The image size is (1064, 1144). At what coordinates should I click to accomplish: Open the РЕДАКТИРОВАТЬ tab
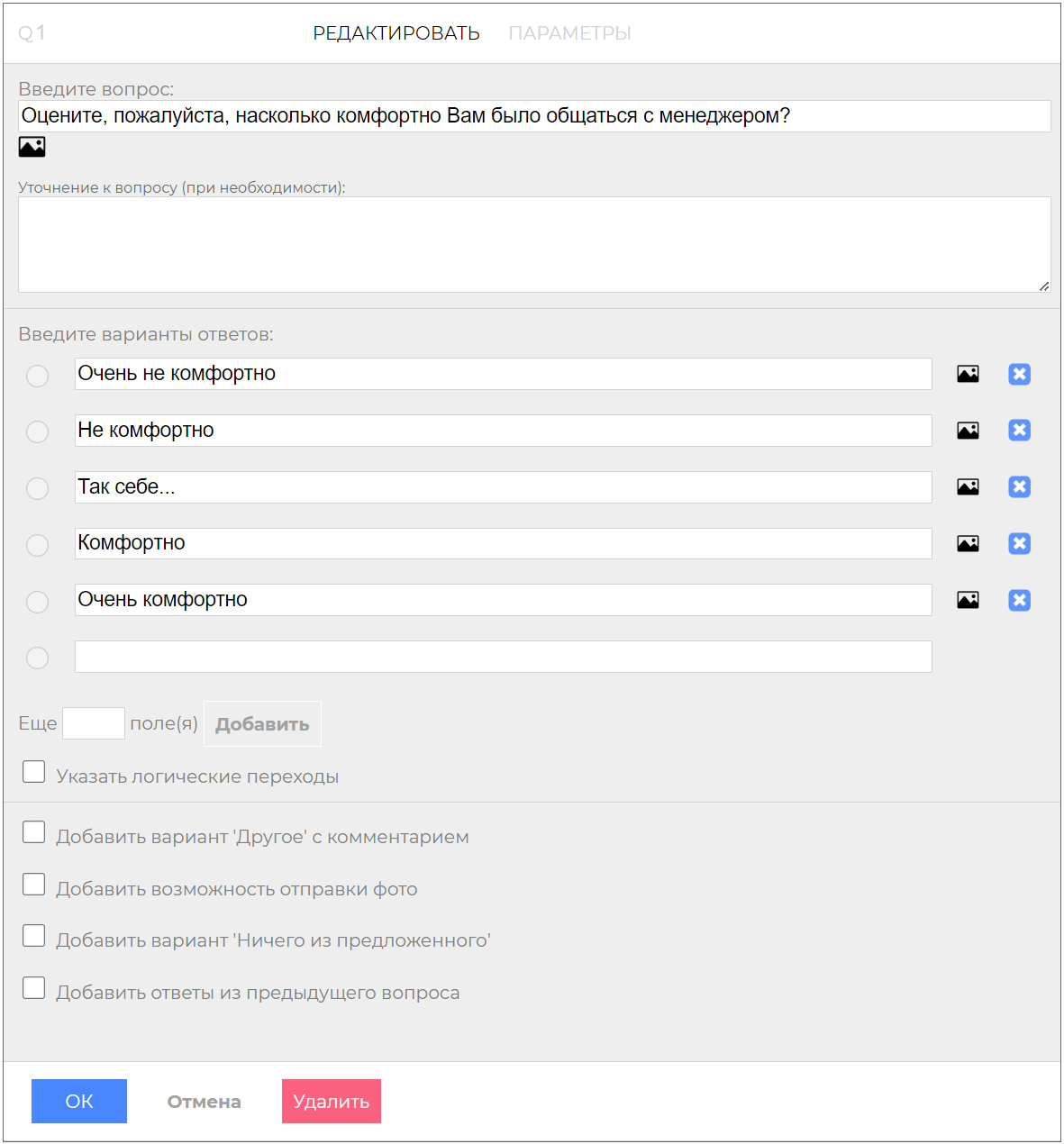(396, 33)
